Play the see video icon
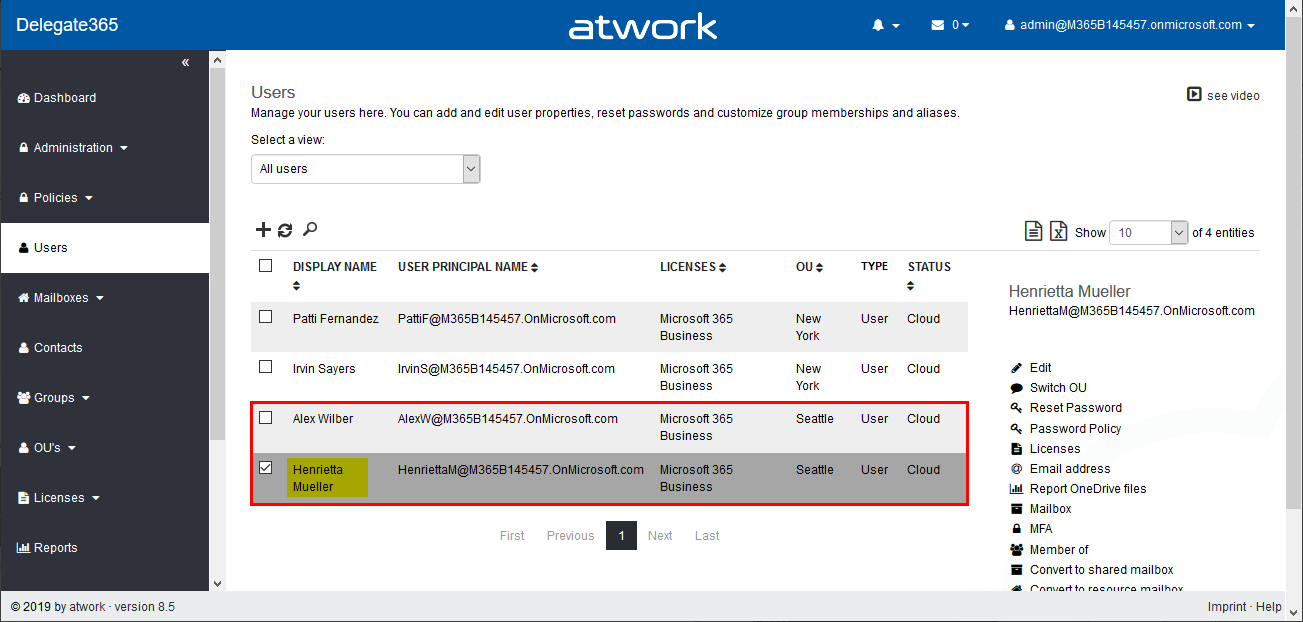The height and width of the screenshot is (622, 1303). click(x=1194, y=95)
